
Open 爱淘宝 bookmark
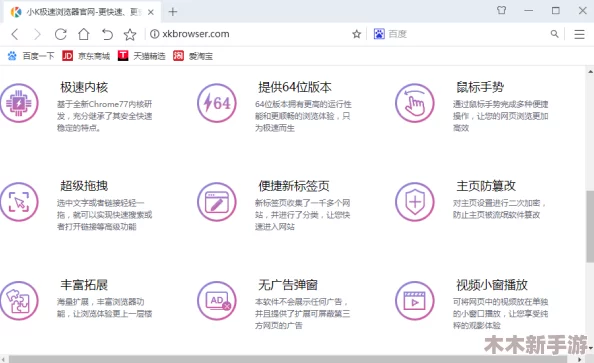click(193, 56)
